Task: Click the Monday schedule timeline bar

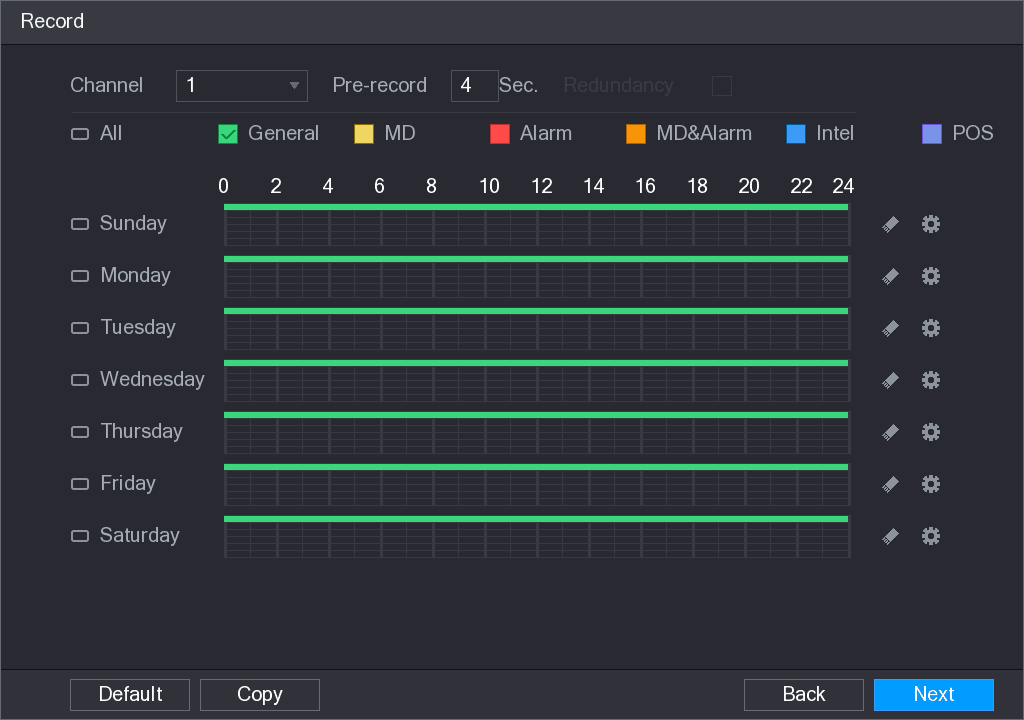Action: [537, 277]
